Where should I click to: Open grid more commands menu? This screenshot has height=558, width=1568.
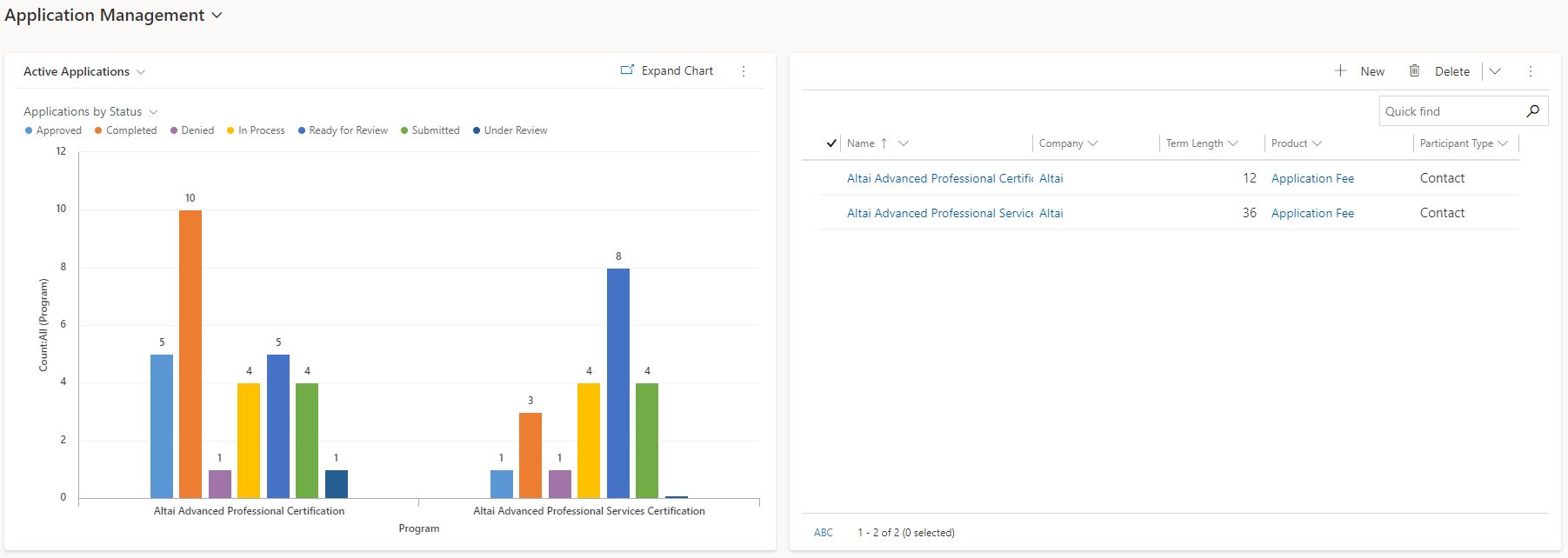[1531, 71]
